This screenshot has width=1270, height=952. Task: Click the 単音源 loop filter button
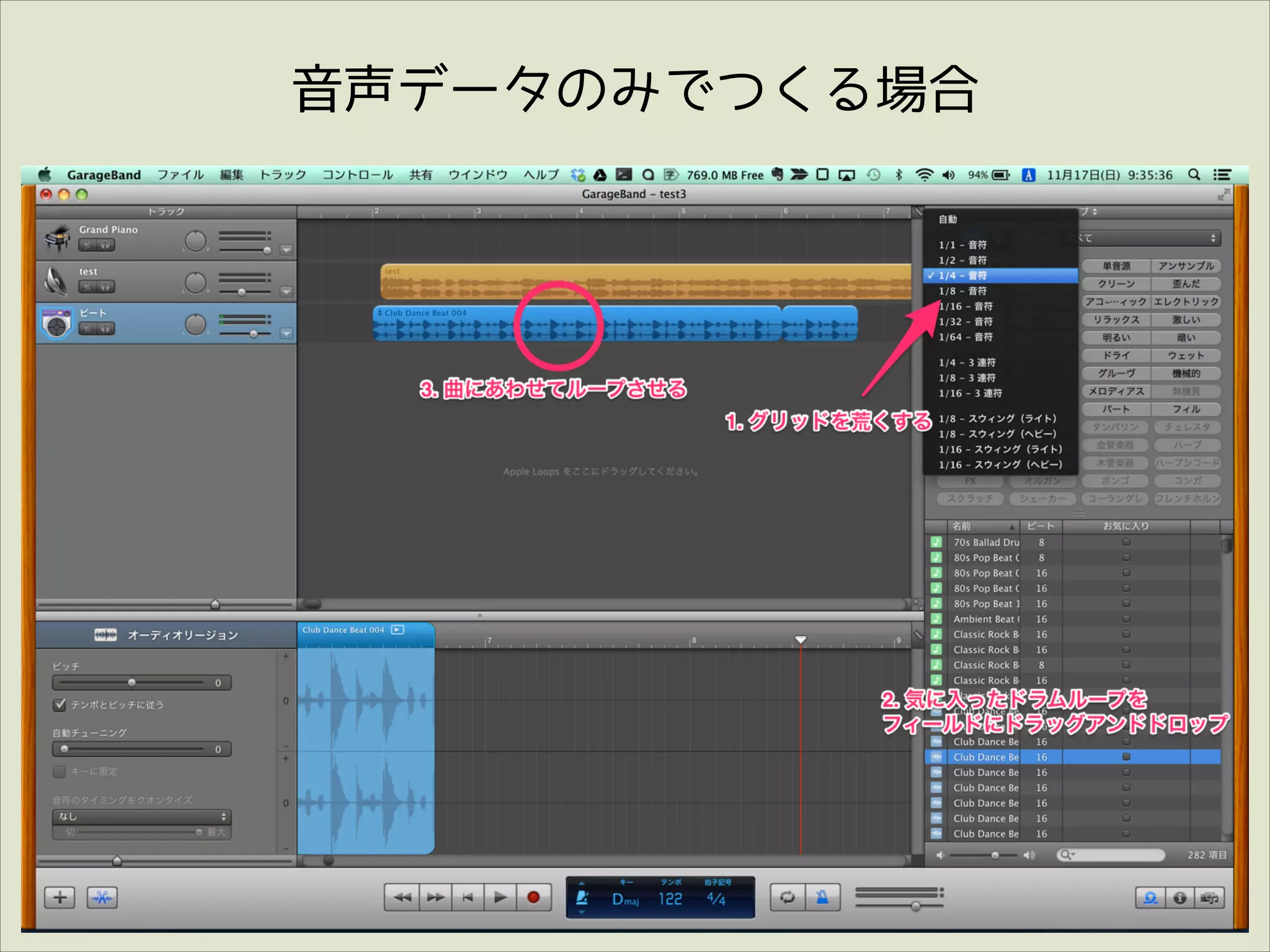coord(1116,266)
